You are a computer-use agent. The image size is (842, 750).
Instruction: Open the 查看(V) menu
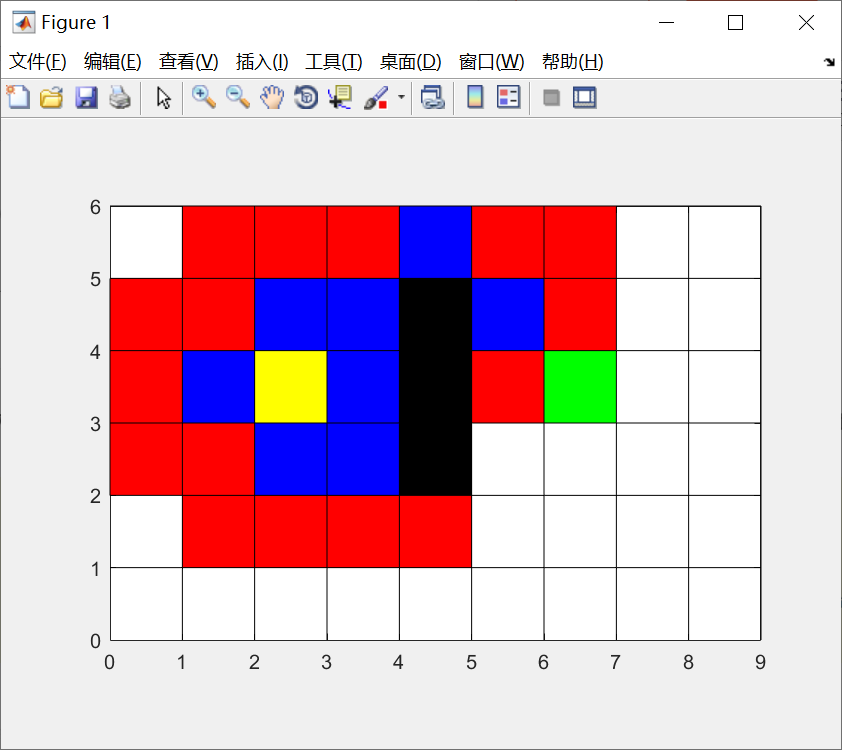[x=188, y=62]
